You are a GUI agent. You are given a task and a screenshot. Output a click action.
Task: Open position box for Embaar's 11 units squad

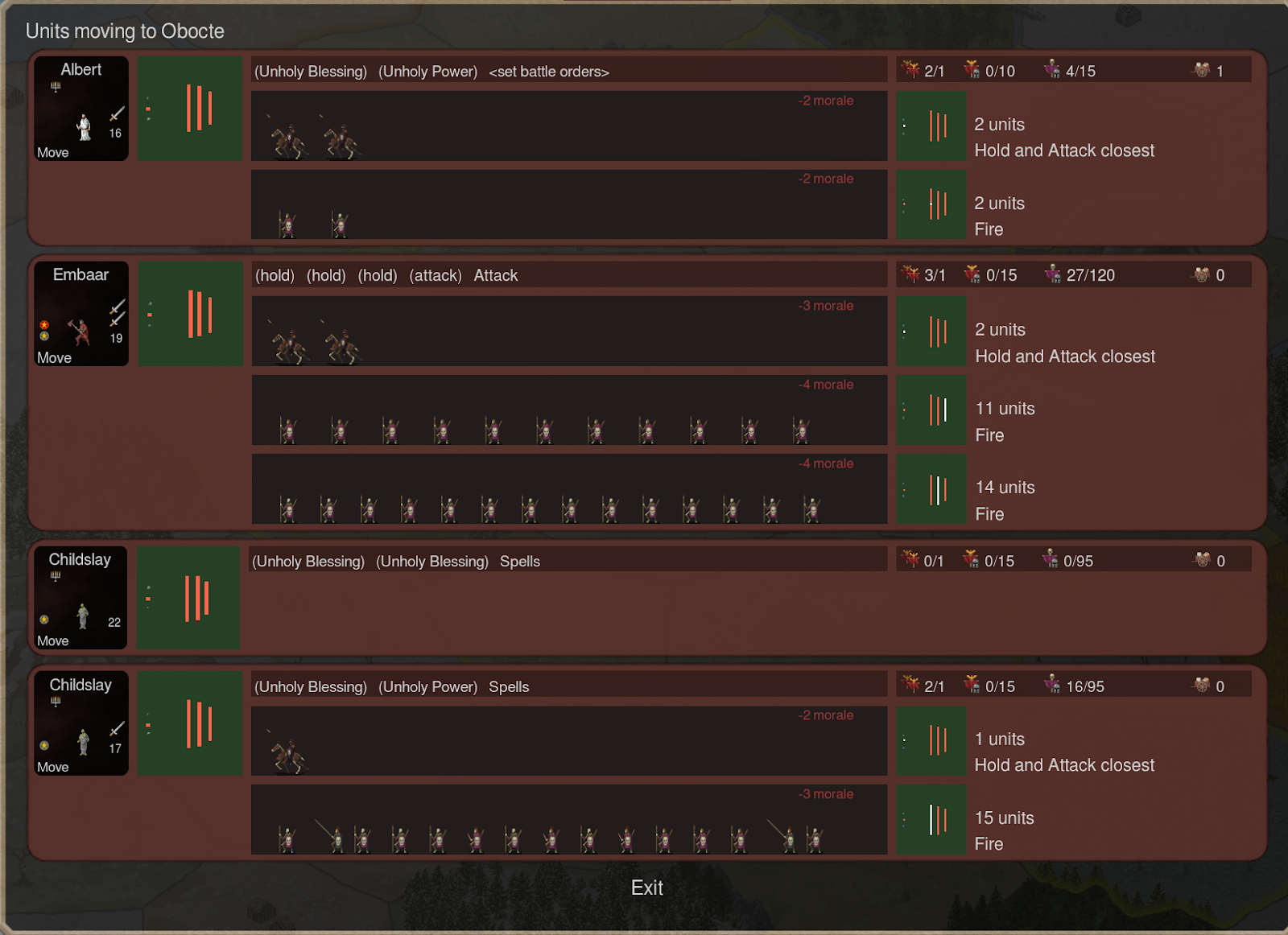[x=931, y=410]
